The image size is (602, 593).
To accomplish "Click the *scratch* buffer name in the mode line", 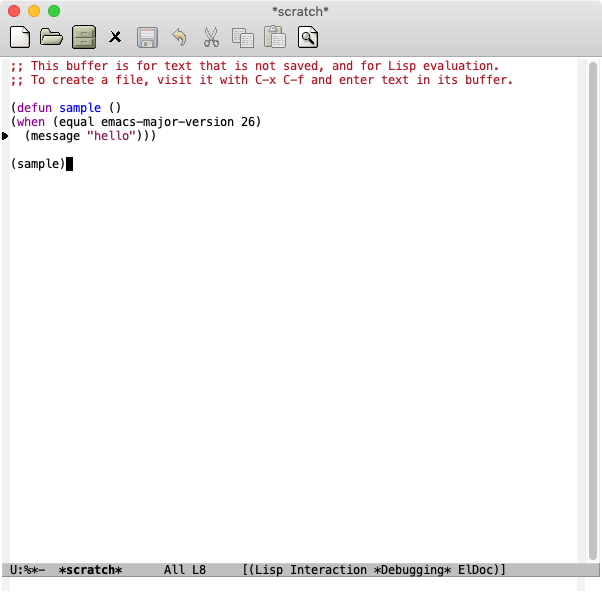I will (90, 570).
